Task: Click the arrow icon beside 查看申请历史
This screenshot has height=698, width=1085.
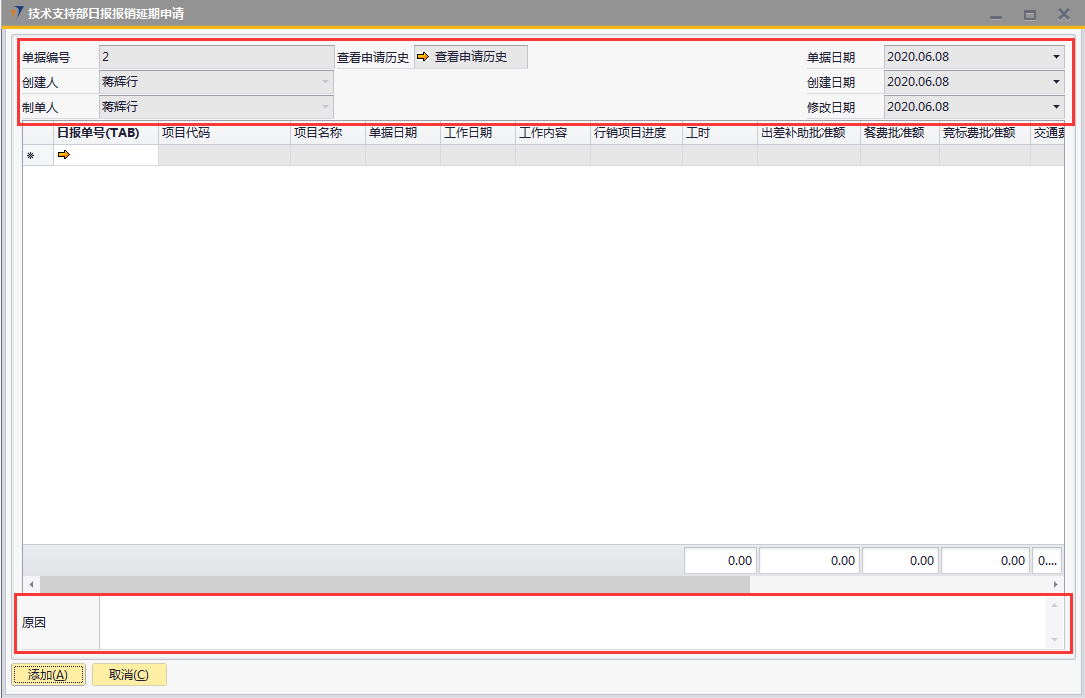Action: (423, 57)
